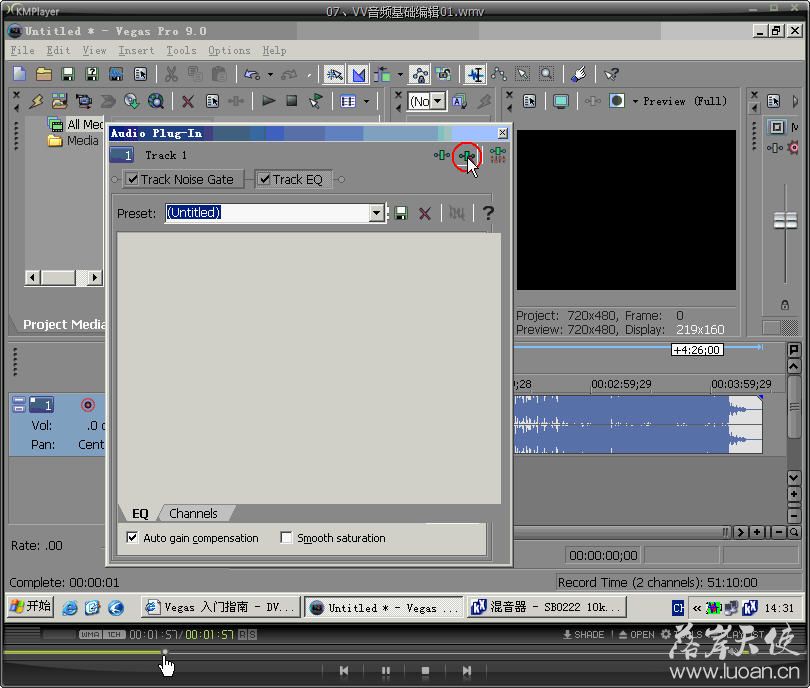This screenshot has height=688, width=810.
Task: Toggle Enable Snapping in main toolbar
Action: pos(334,74)
